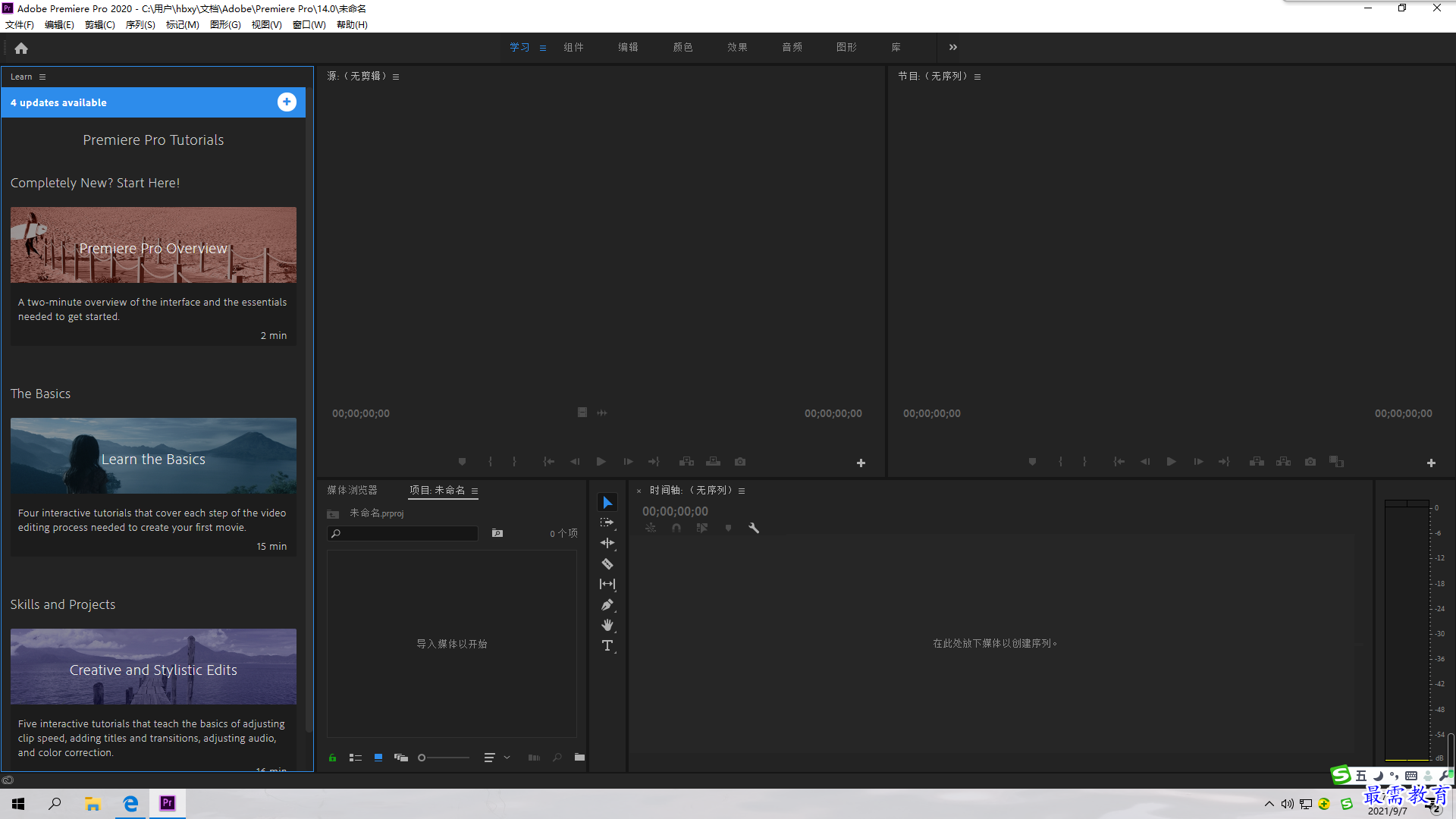
Task: Click Source monitor overwrite button
Action: (714, 461)
